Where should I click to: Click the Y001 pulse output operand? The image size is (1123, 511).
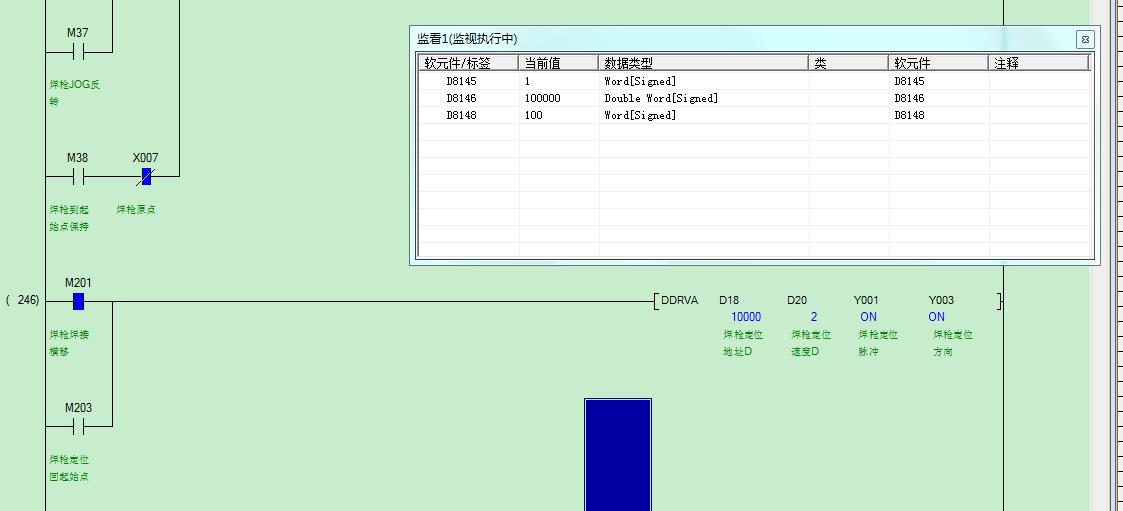pos(866,301)
